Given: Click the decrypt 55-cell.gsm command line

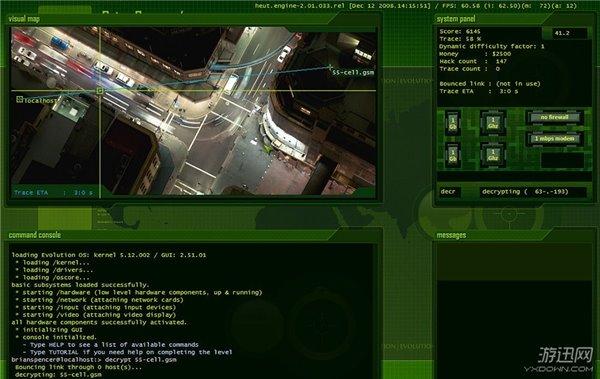Looking at the screenshot, I should pyautogui.click(x=94, y=360).
